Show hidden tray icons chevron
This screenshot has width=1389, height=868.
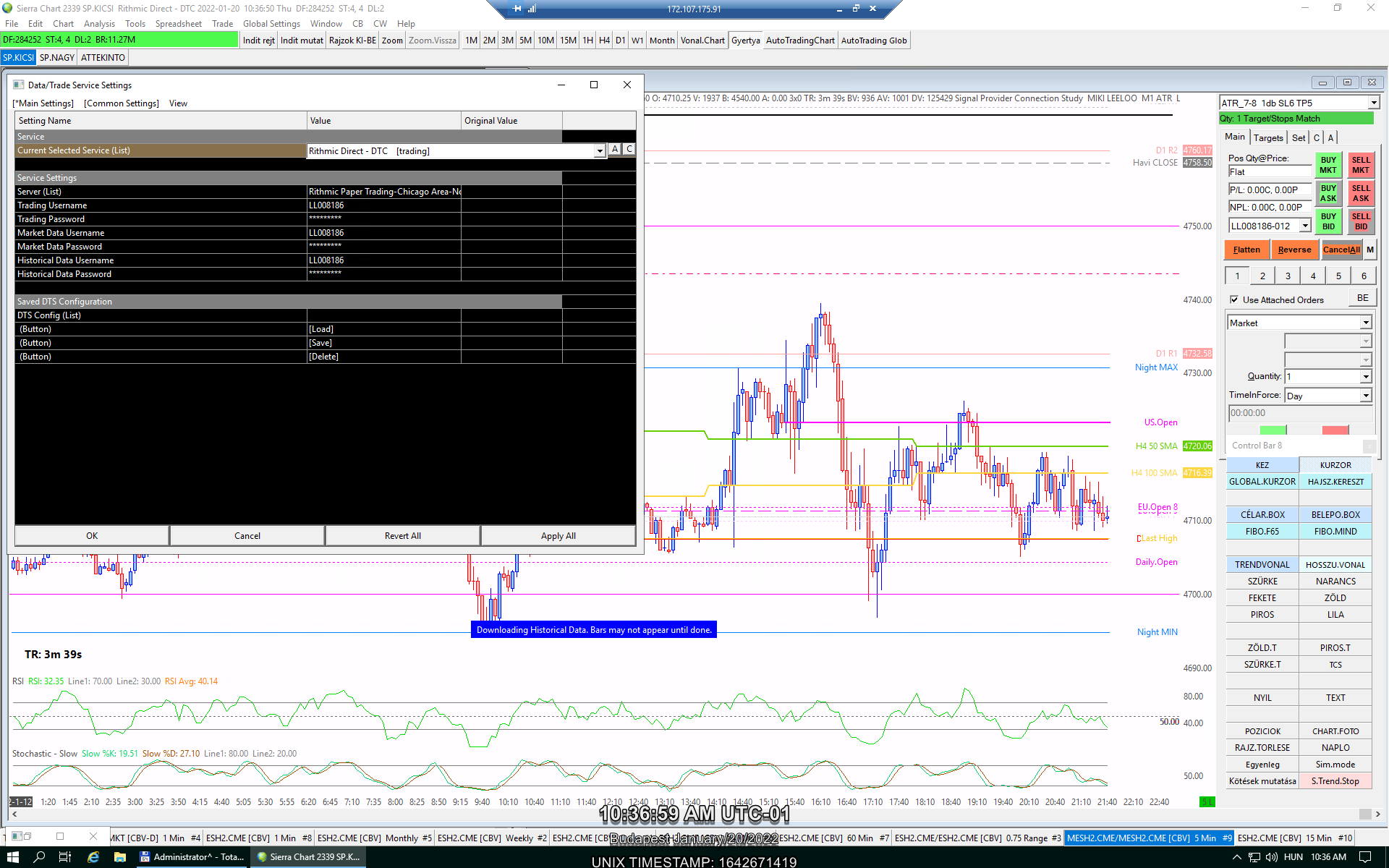tap(1236, 857)
